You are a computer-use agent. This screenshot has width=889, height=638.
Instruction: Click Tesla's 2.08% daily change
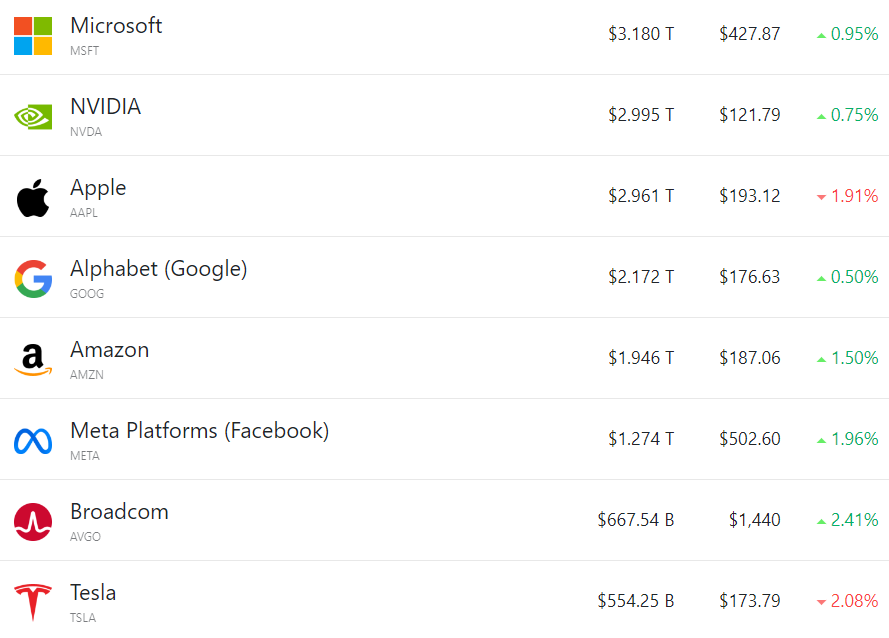854,601
